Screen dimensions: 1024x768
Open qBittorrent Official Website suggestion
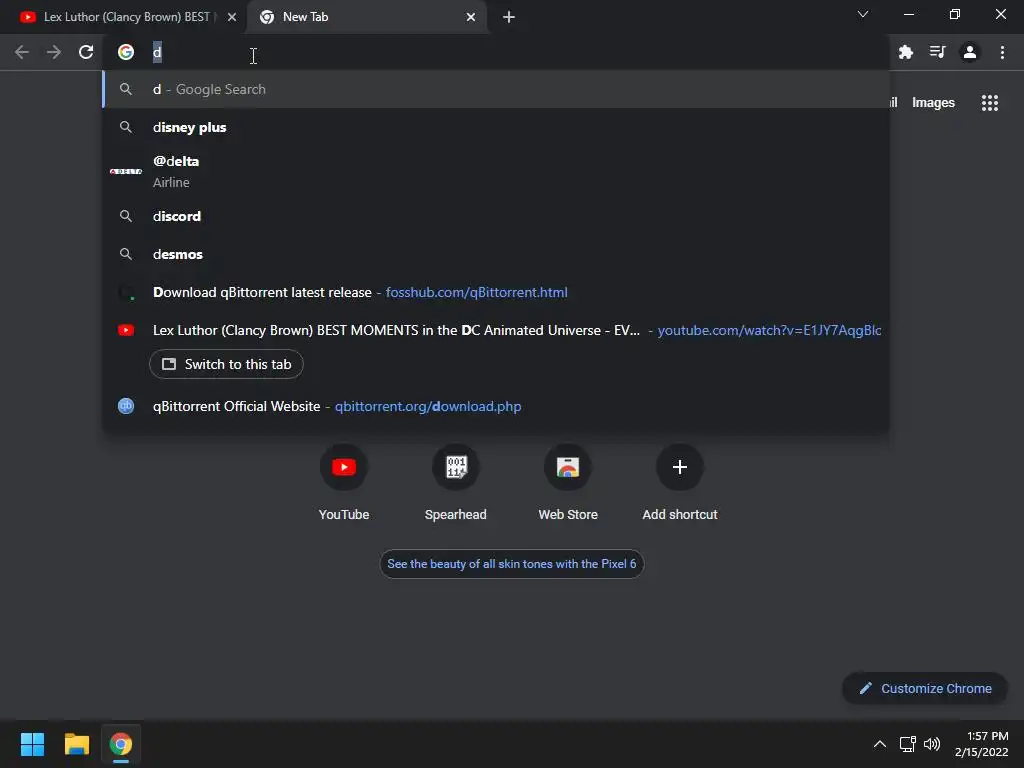(x=496, y=406)
